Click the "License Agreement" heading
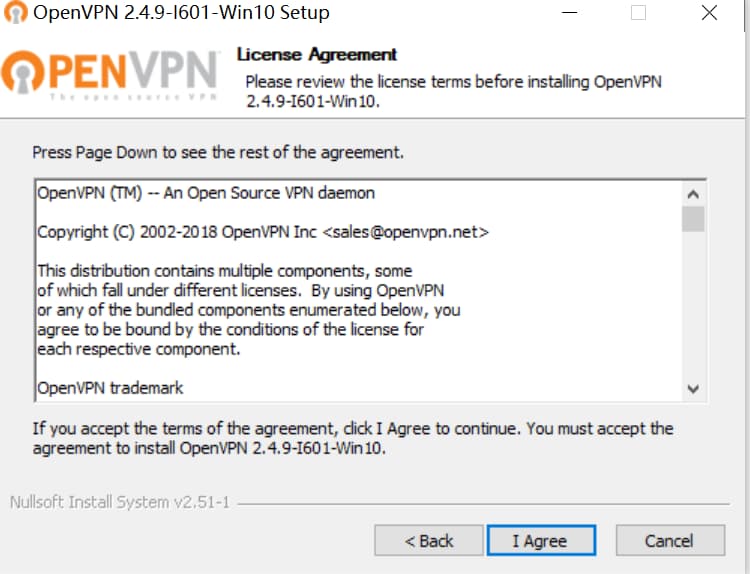Viewport: 750px width, 574px height. tap(316, 55)
